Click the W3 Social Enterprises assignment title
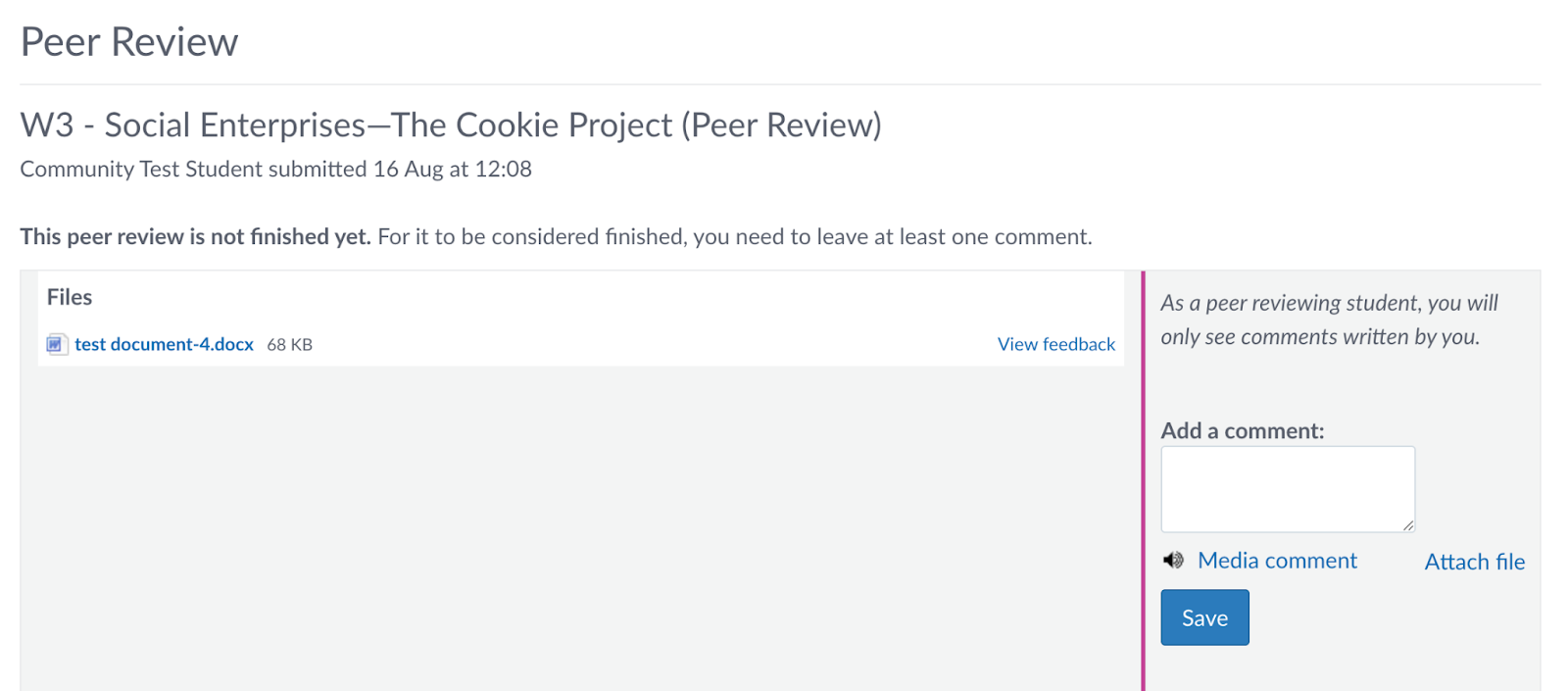This screenshot has width=1568, height=691. [451, 125]
